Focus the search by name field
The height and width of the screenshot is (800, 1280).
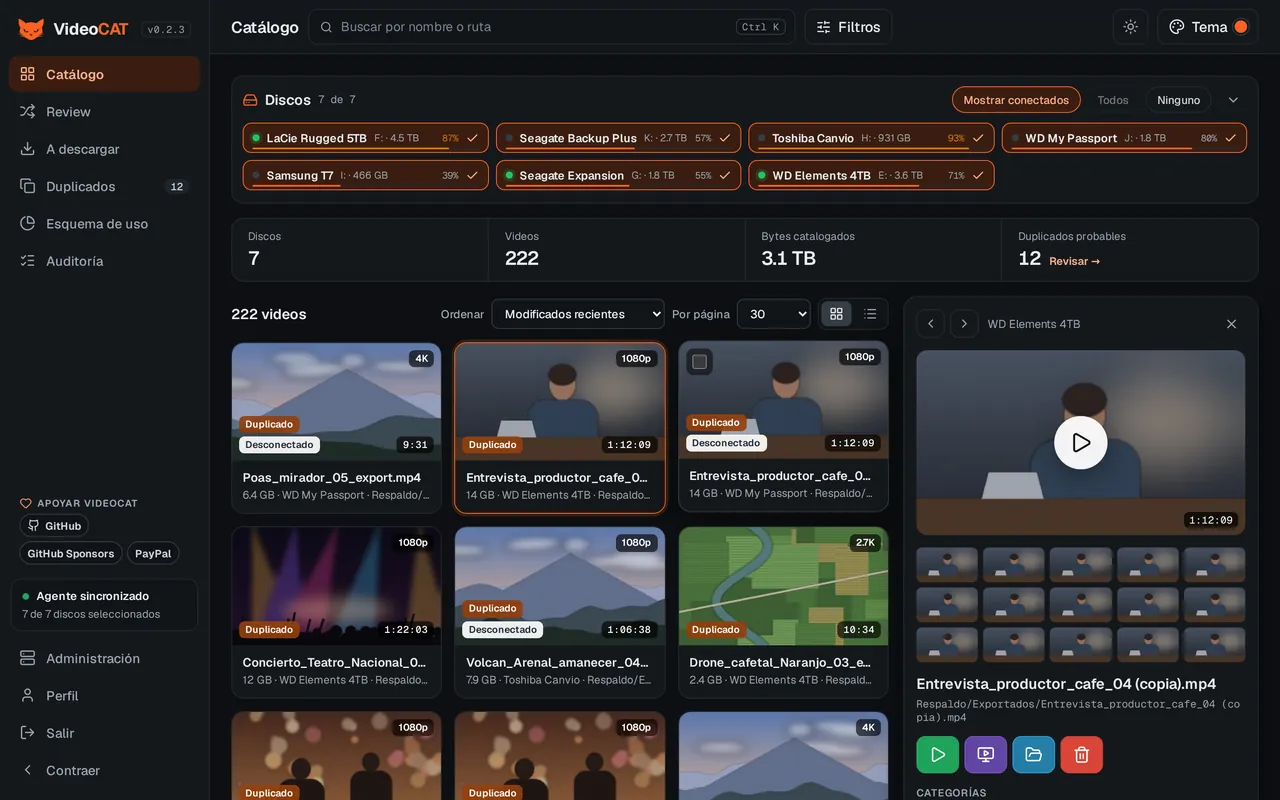(x=552, y=27)
